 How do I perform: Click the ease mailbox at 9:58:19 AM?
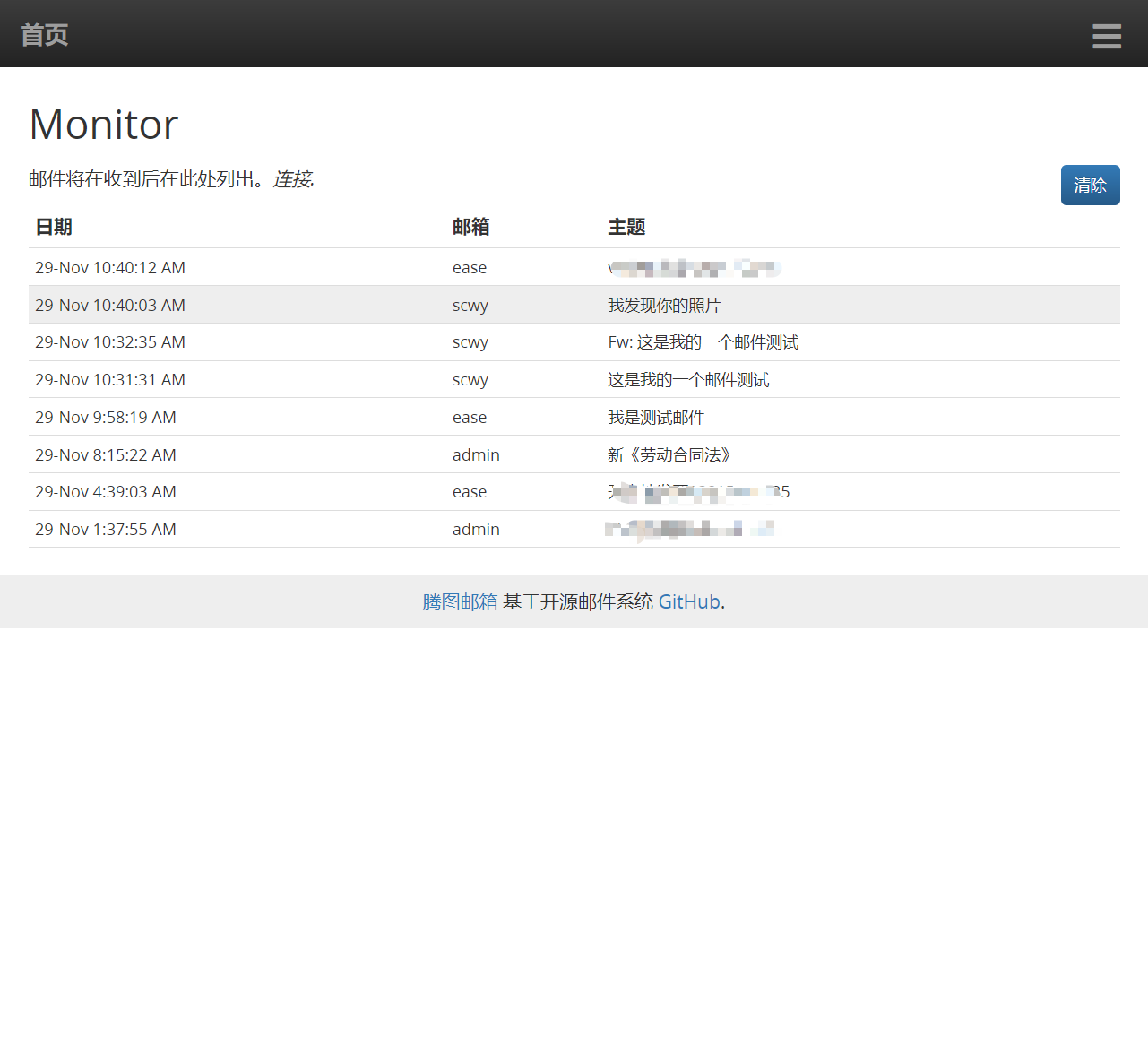[x=469, y=418]
